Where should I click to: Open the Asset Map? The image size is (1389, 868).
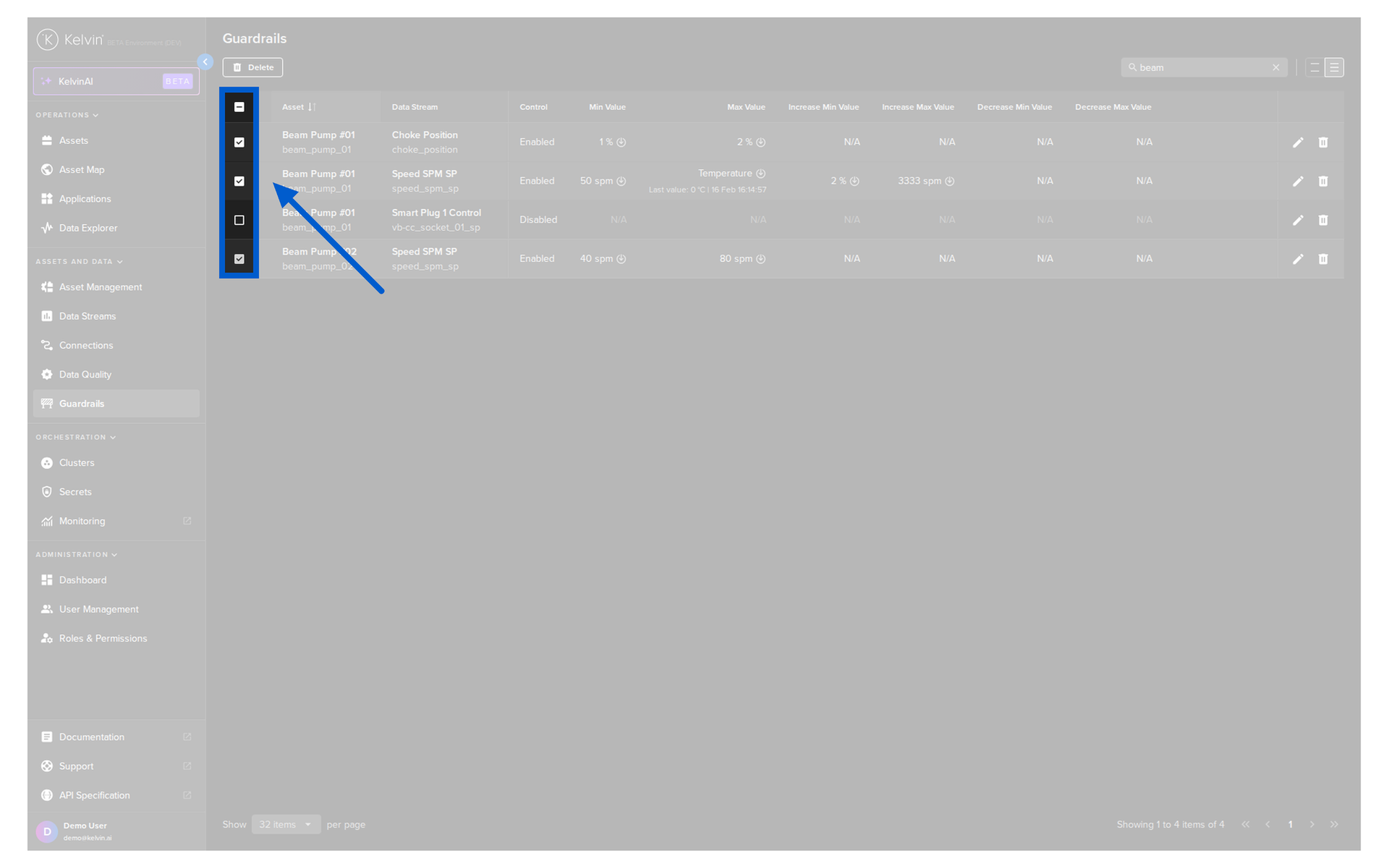(x=81, y=169)
